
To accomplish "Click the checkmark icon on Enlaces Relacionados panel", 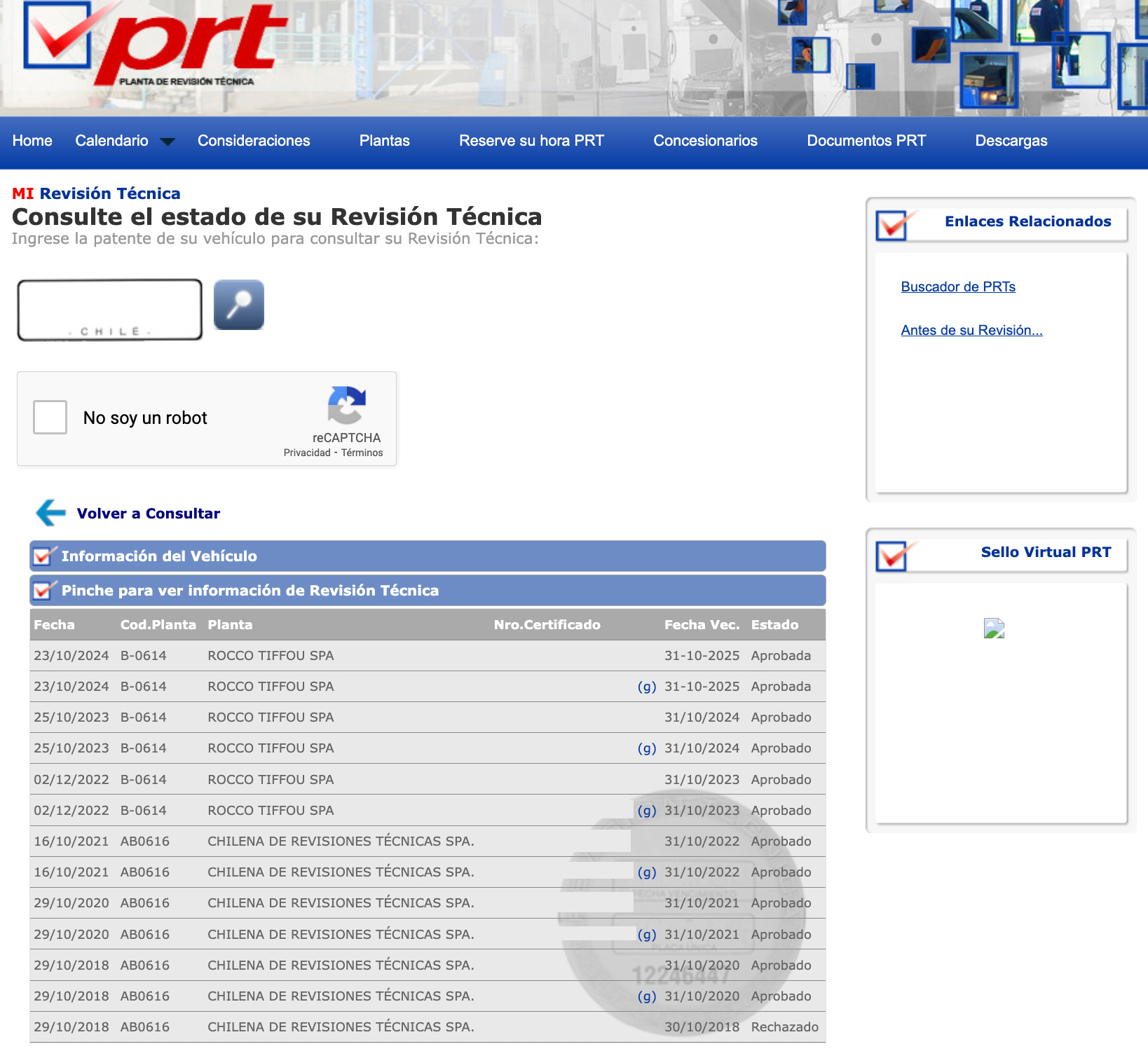I will click(x=891, y=224).
